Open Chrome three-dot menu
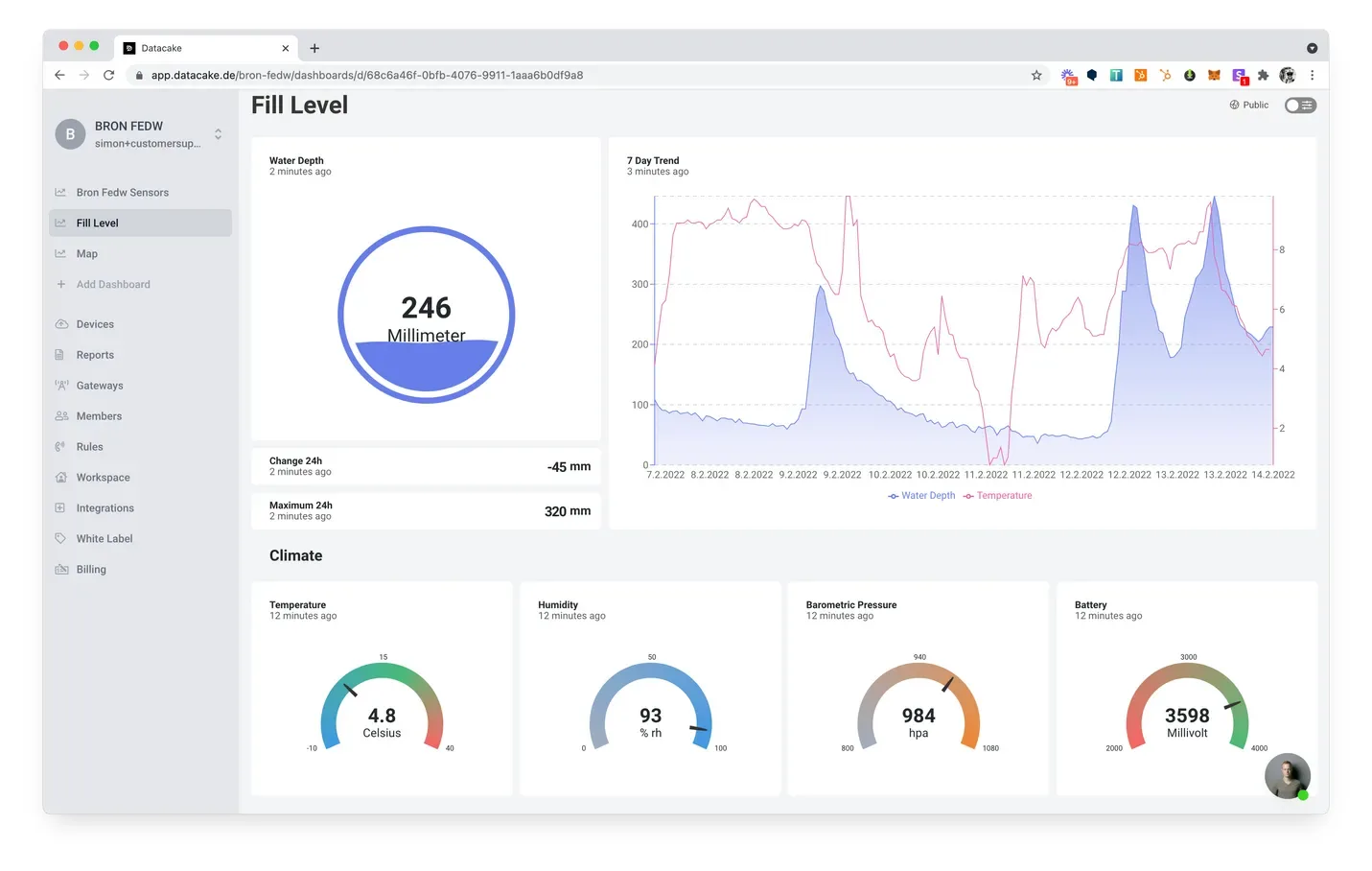This screenshot has height=871, width=1372. [1312, 75]
